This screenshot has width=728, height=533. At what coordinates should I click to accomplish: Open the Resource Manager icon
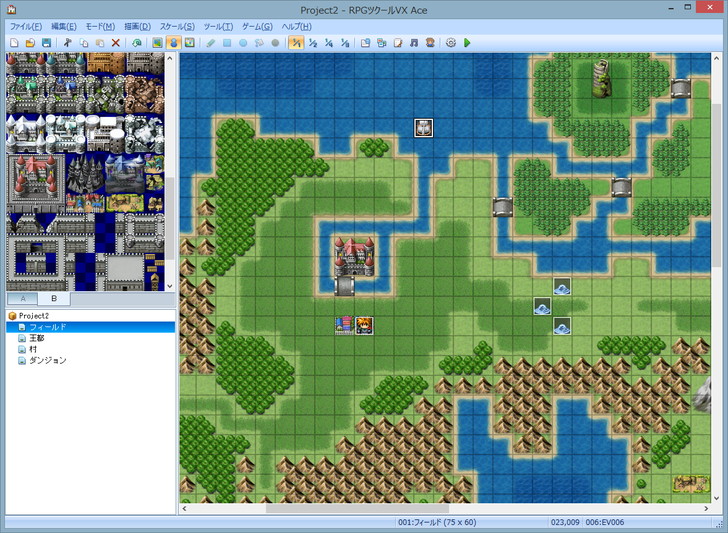pos(382,43)
